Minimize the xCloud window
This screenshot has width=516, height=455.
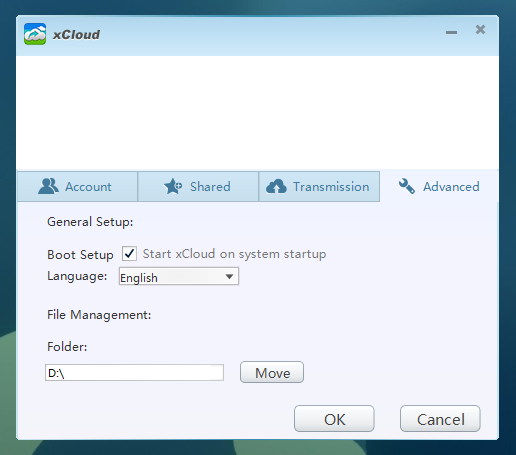(451, 32)
